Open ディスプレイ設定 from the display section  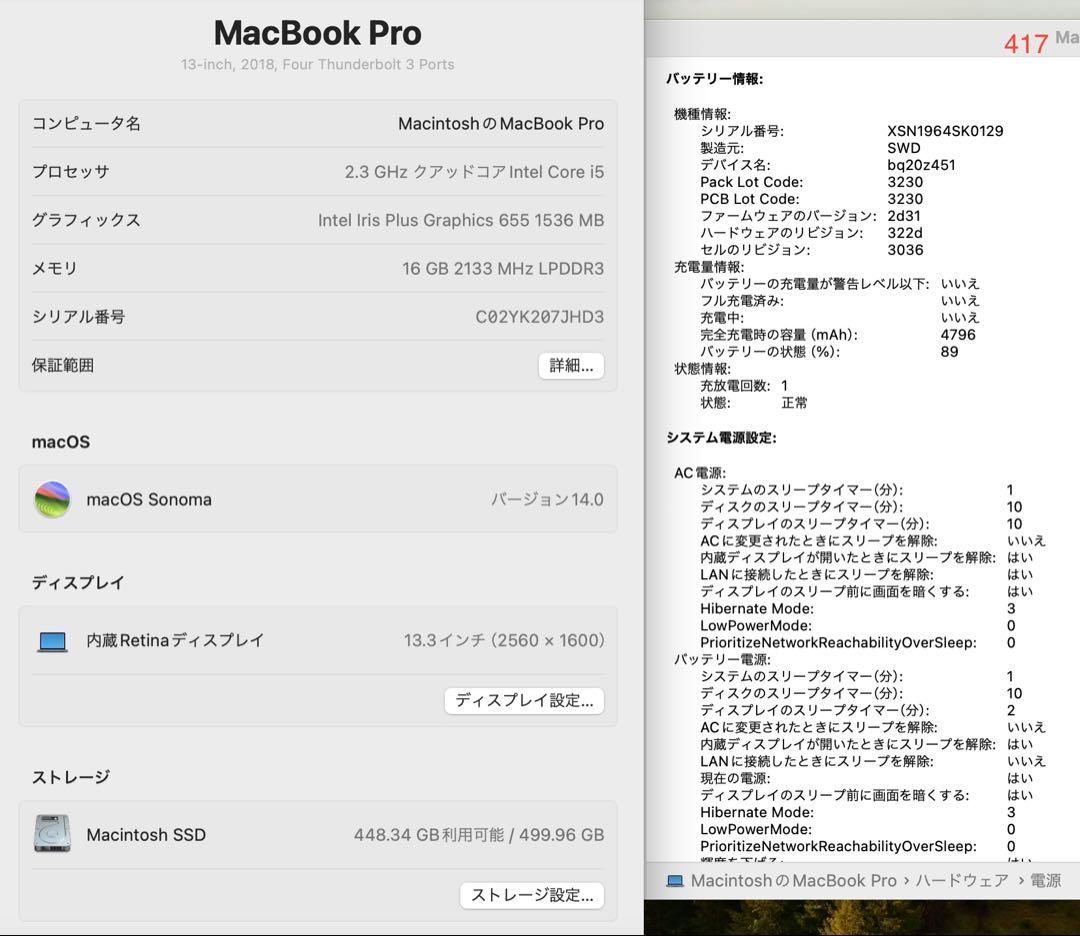coord(523,701)
